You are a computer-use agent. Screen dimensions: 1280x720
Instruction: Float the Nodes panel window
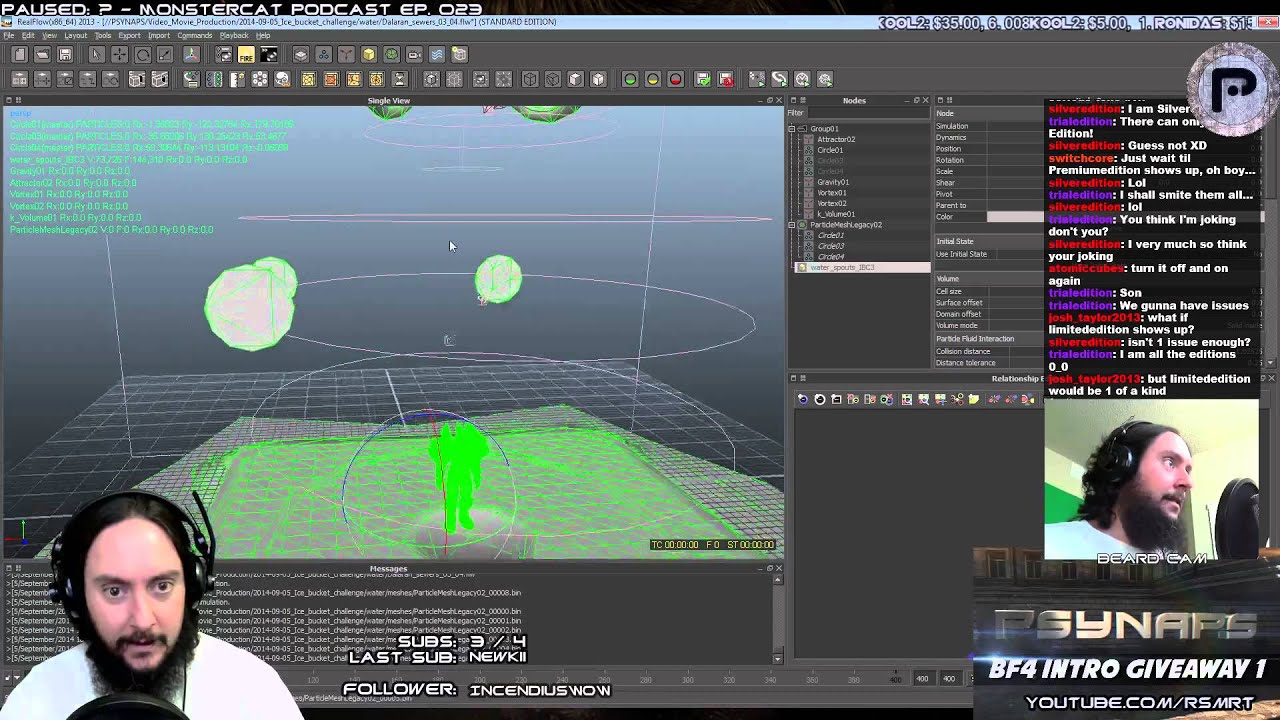pos(916,100)
